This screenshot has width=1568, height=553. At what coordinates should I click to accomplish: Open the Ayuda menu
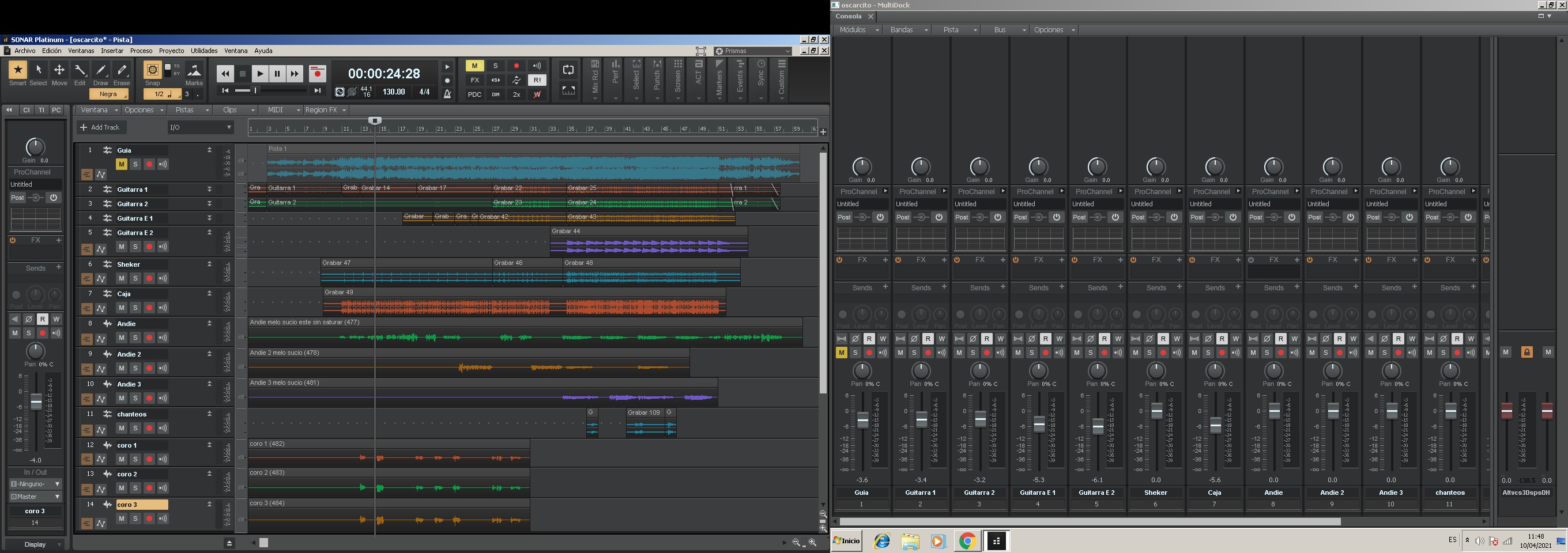(x=263, y=51)
